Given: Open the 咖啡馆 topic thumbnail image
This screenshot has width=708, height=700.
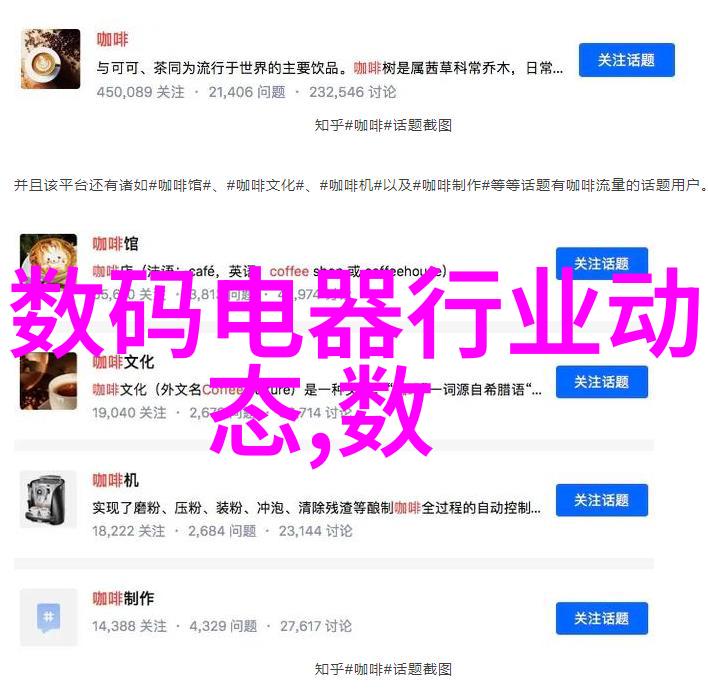Looking at the screenshot, I should pos(48,251).
